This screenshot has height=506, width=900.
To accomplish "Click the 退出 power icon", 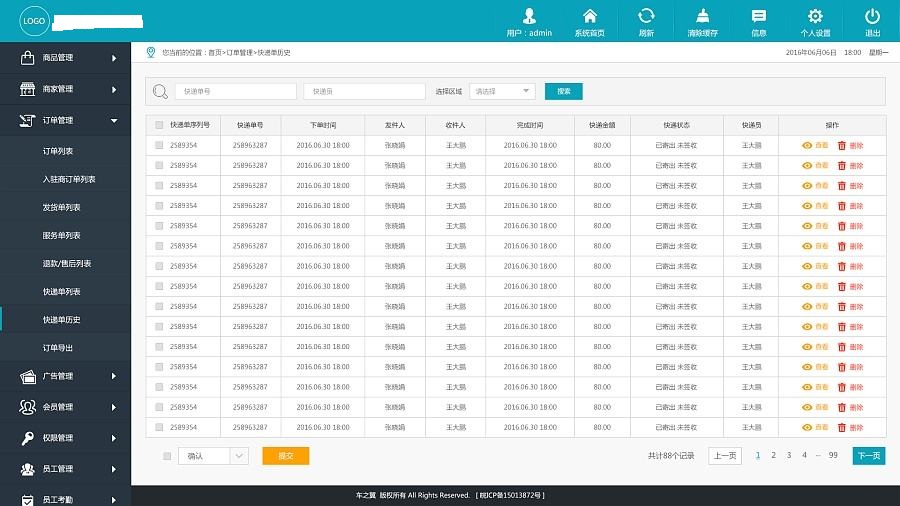I will pos(872,15).
